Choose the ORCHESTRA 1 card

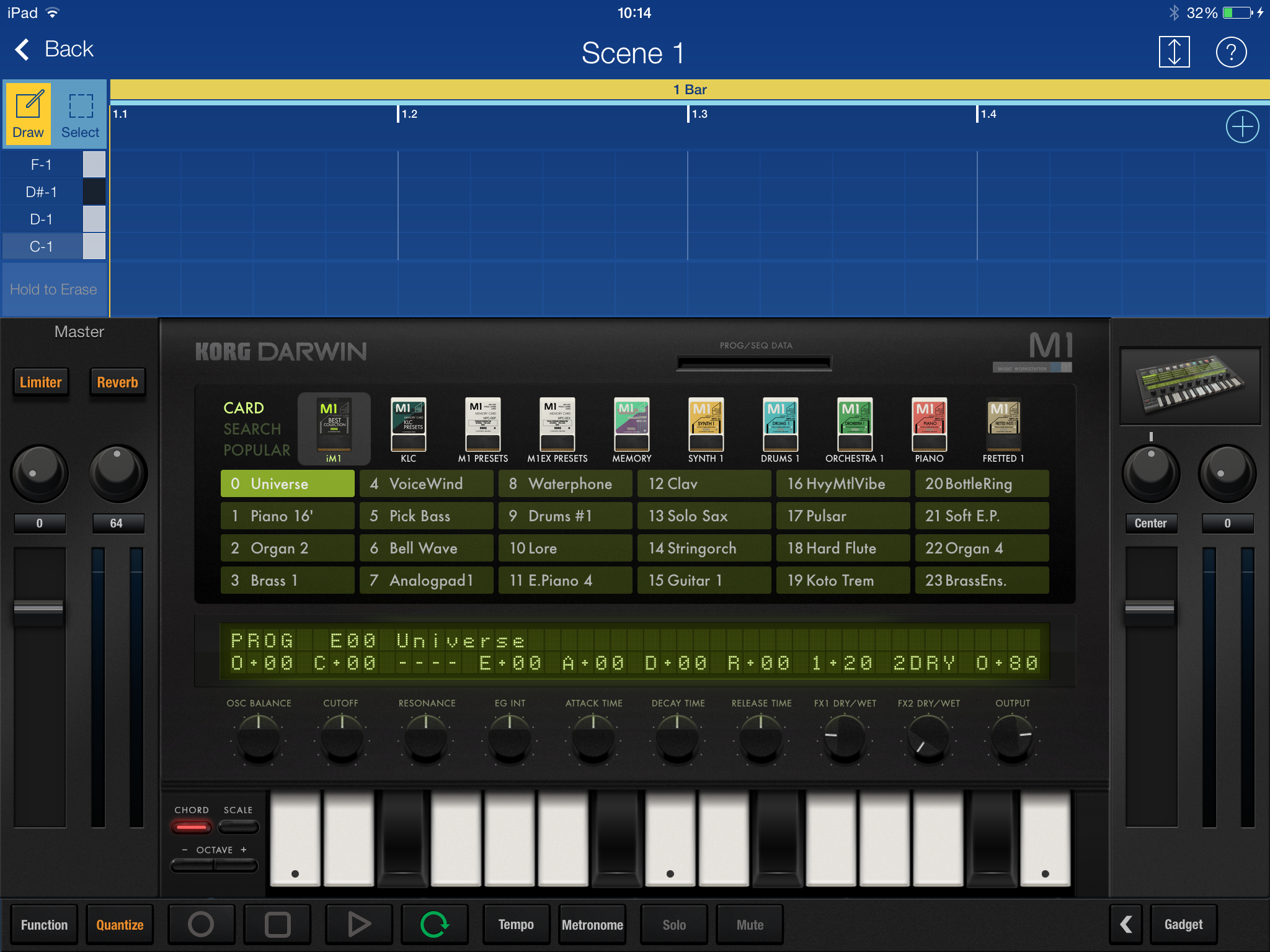[x=855, y=430]
